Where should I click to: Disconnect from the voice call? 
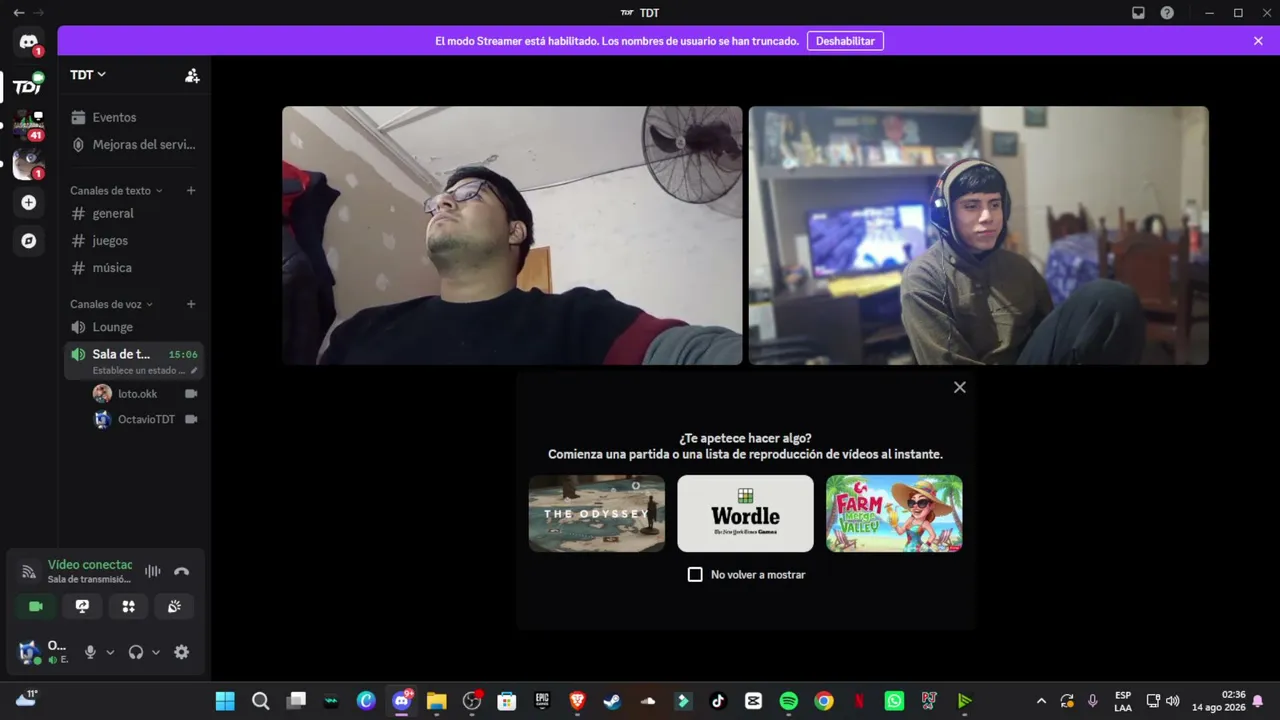coord(181,571)
